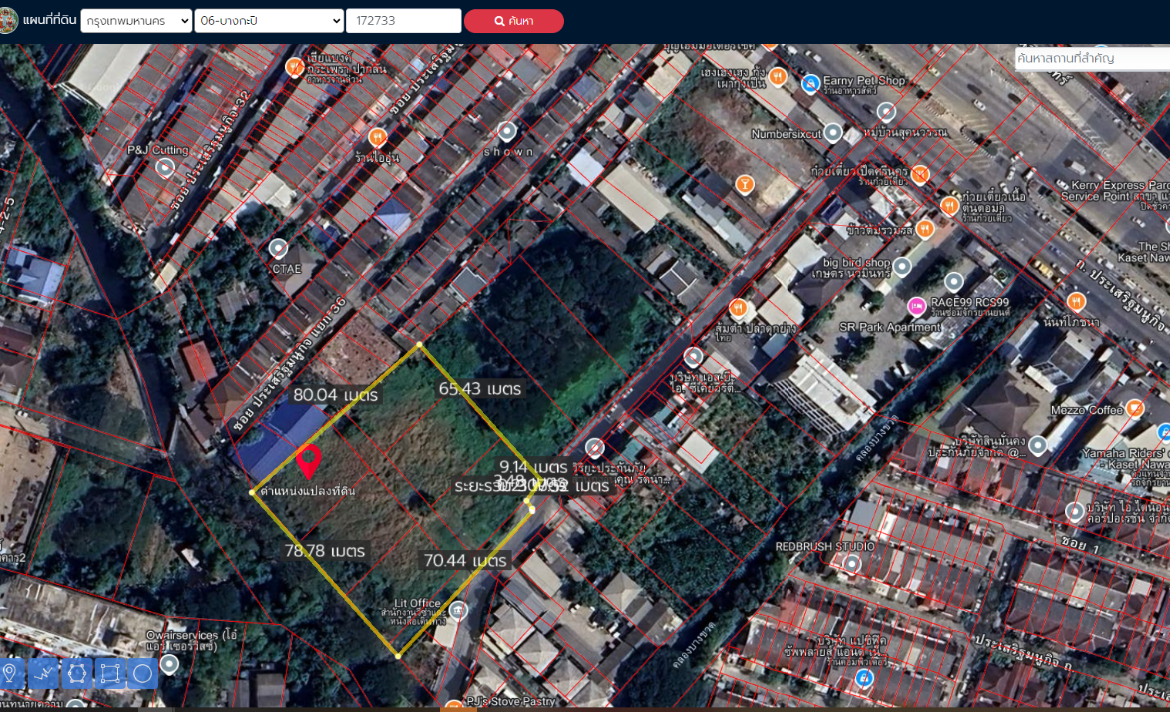Select the polyline distance measuring tool
This screenshot has width=1170, height=712.
(44, 674)
